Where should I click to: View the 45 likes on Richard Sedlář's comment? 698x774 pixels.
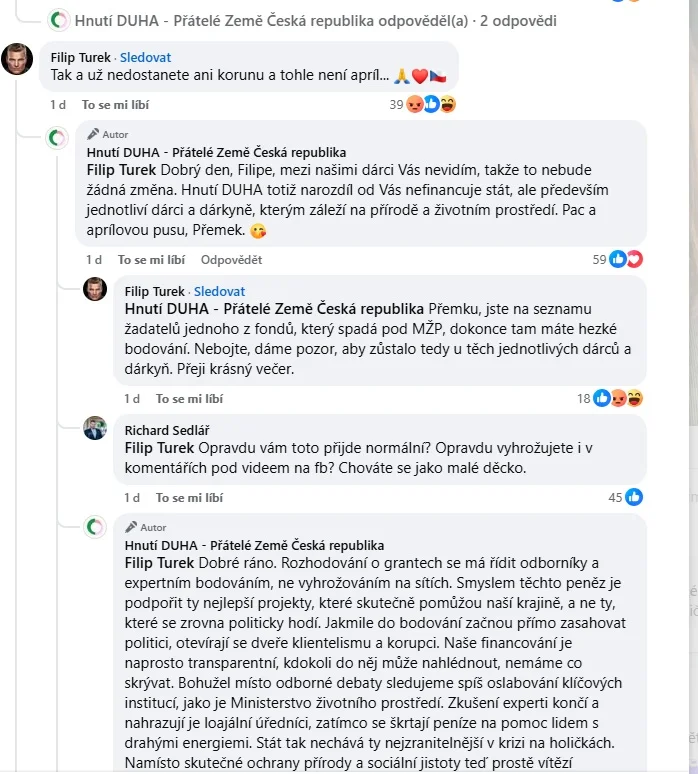[624, 497]
